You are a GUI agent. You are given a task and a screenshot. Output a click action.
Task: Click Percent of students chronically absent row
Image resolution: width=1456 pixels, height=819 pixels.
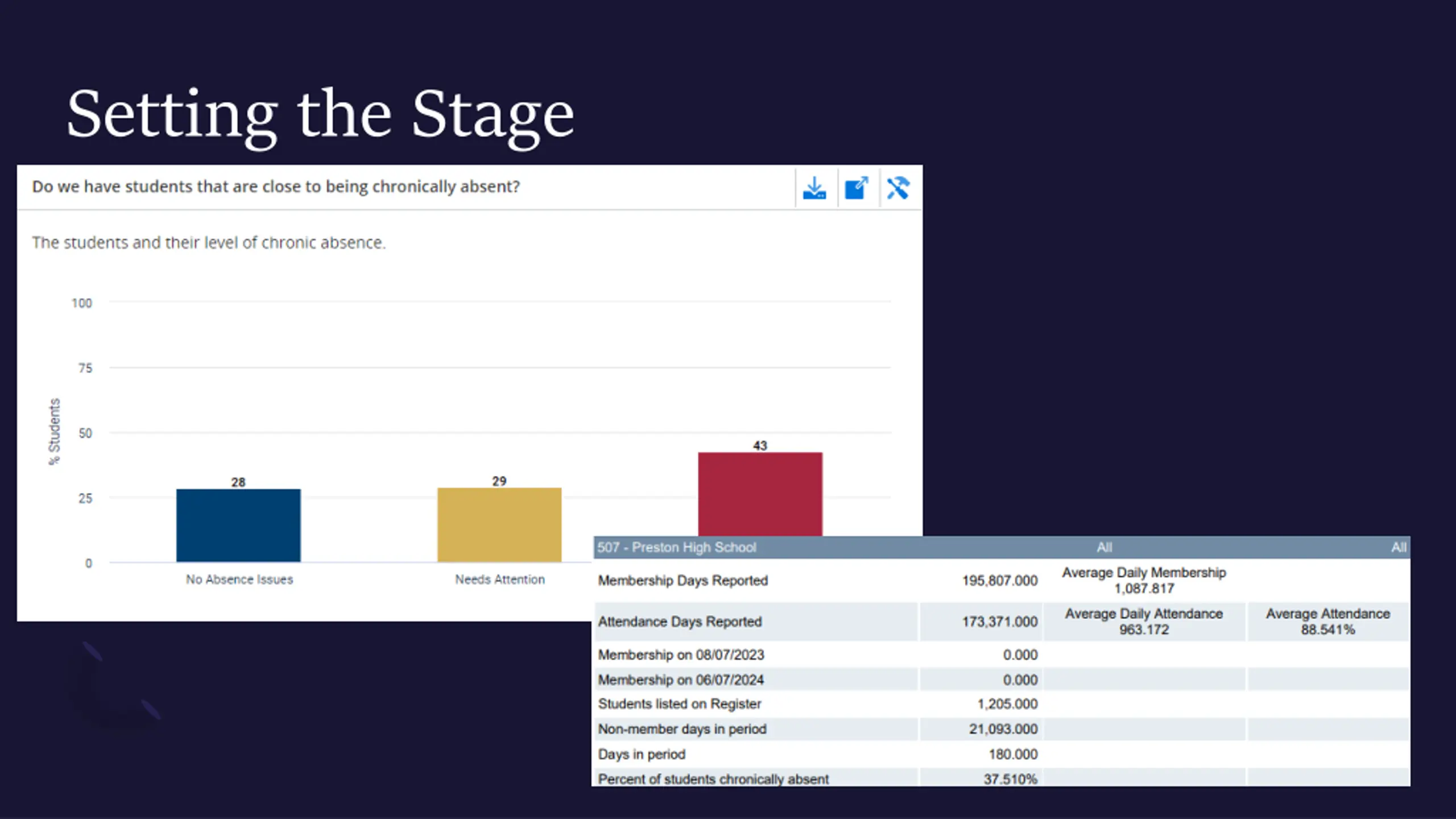pos(818,779)
